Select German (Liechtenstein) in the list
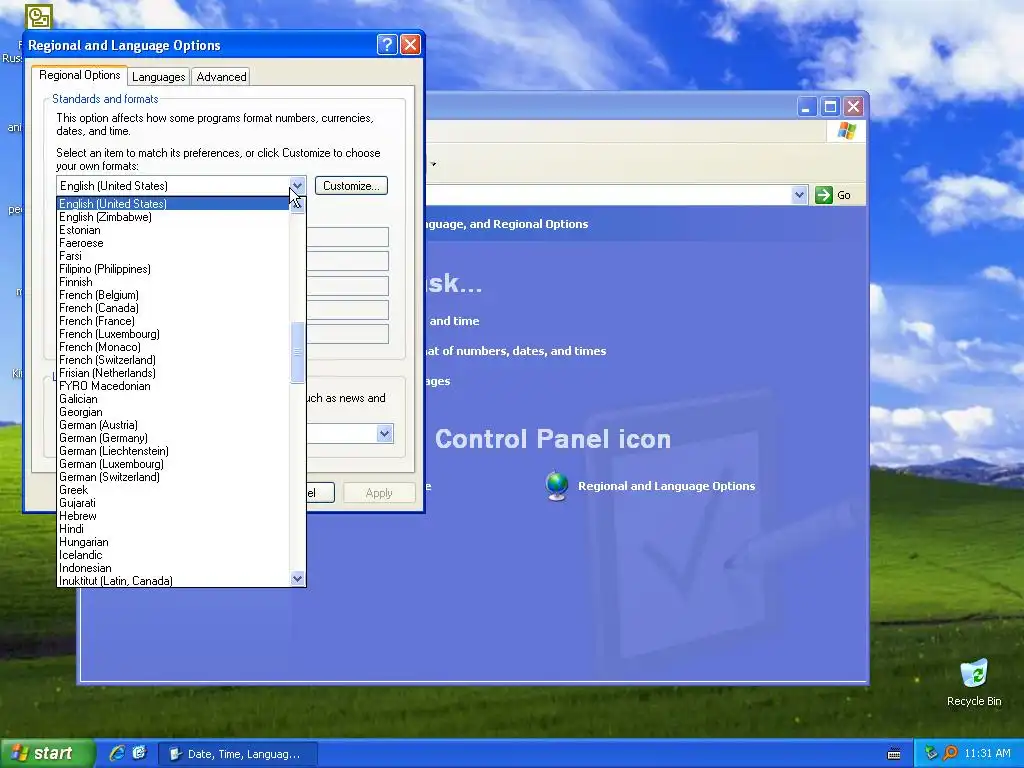This screenshot has height=768, width=1024. [x=173, y=451]
